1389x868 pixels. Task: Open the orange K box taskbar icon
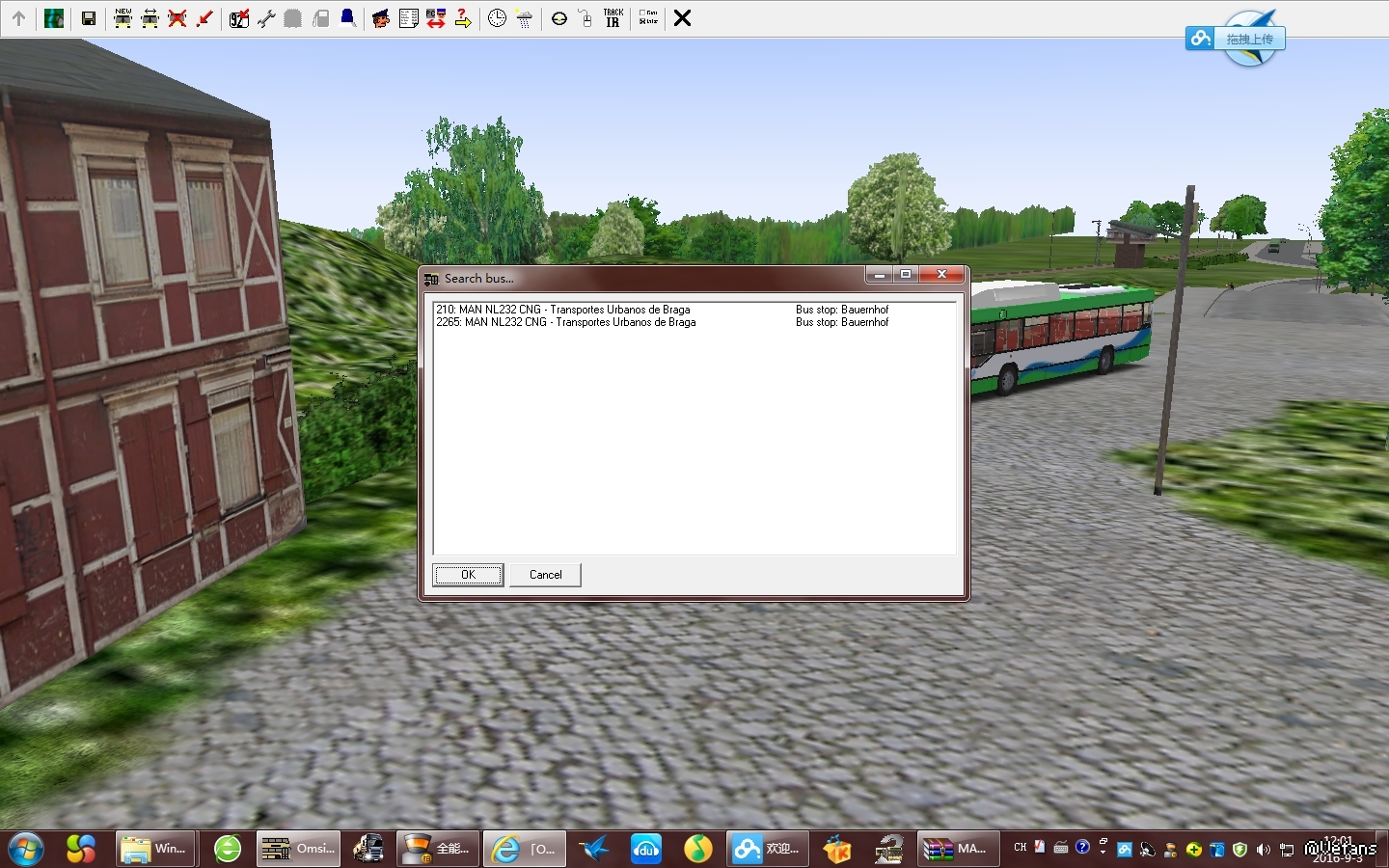(x=837, y=849)
